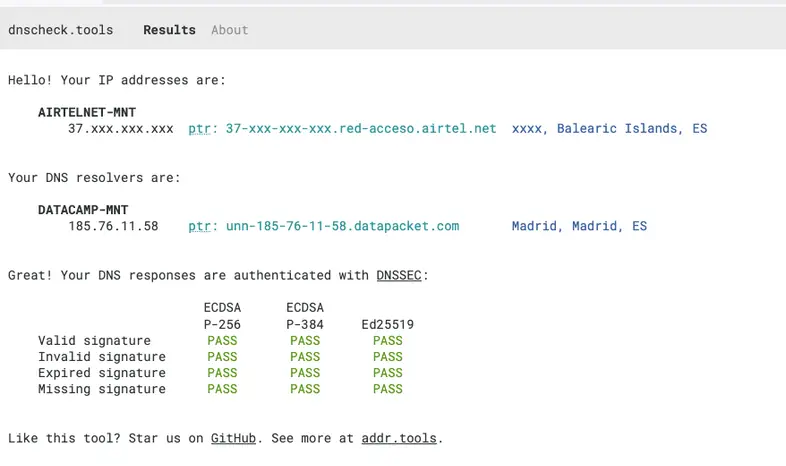Click the Expired signature row label

(102, 373)
